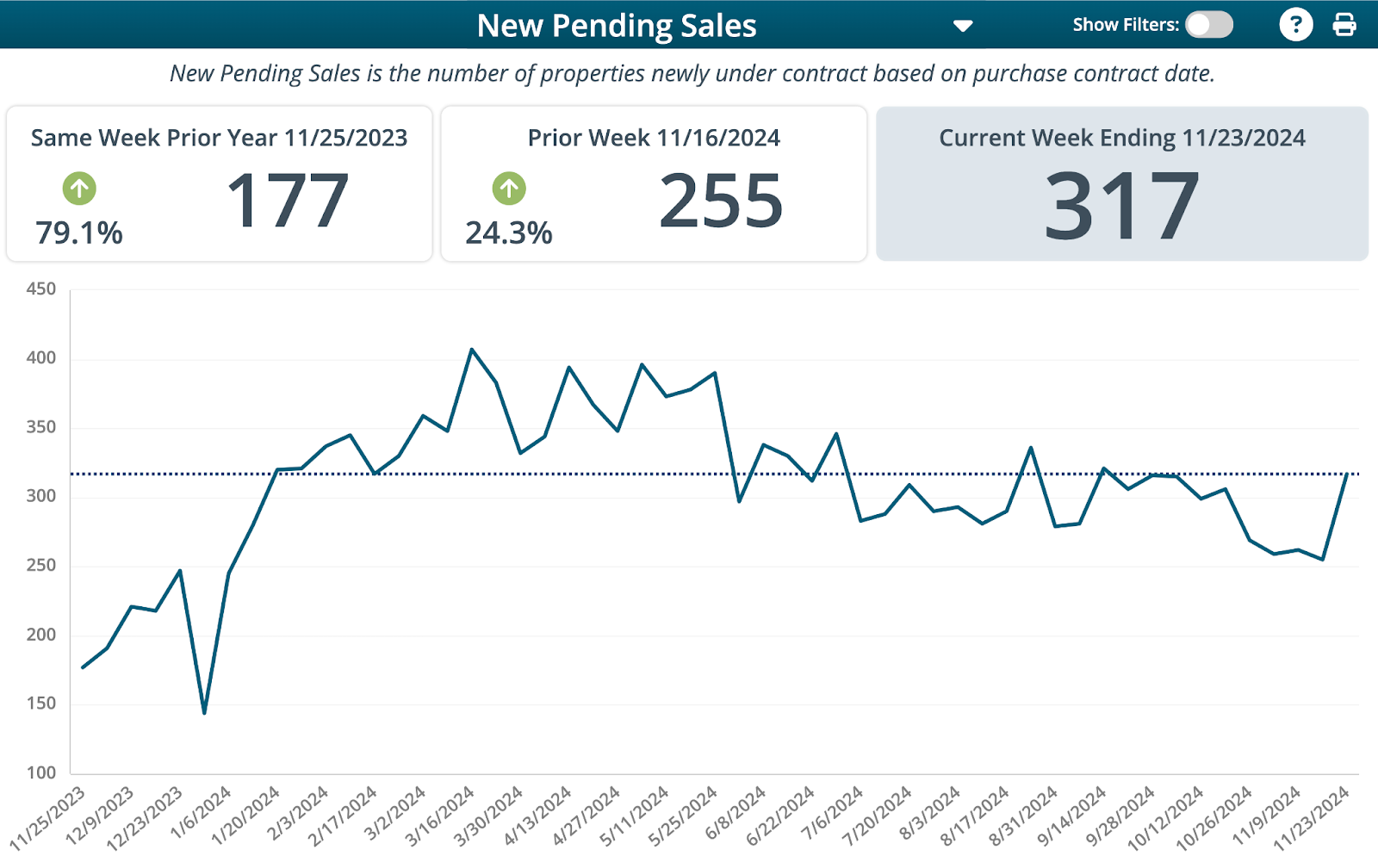Click the 2/3/2024 x-axis date label

[x=299, y=812]
